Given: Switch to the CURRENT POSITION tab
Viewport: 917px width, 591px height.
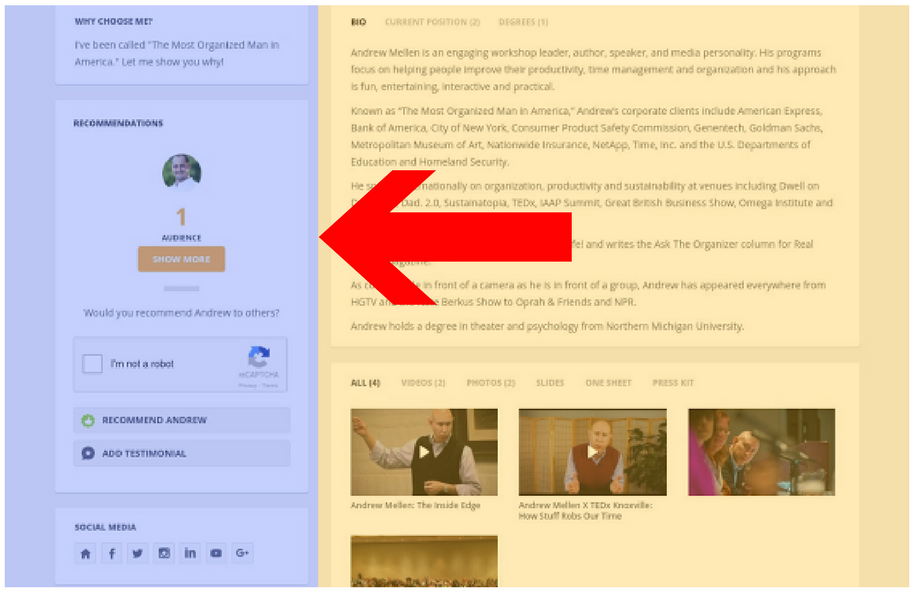Looking at the screenshot, I should pos(431,21).
